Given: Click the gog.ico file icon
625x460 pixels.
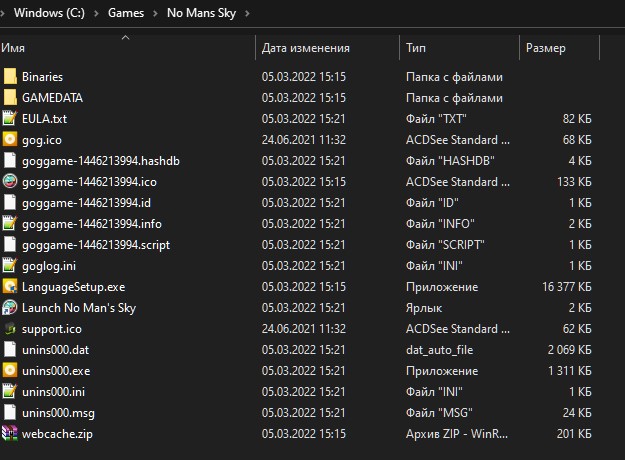Looking at the screenshot, I should [x=10, y=140].
